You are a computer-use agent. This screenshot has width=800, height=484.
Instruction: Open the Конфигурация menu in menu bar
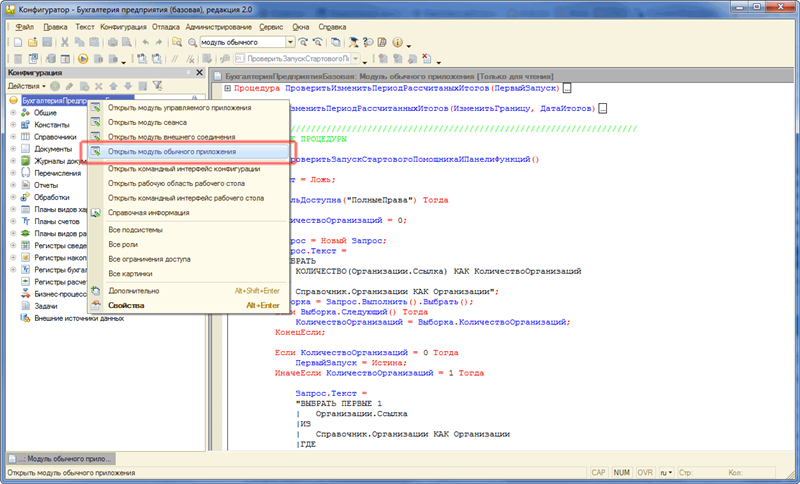tap(124, 25)
